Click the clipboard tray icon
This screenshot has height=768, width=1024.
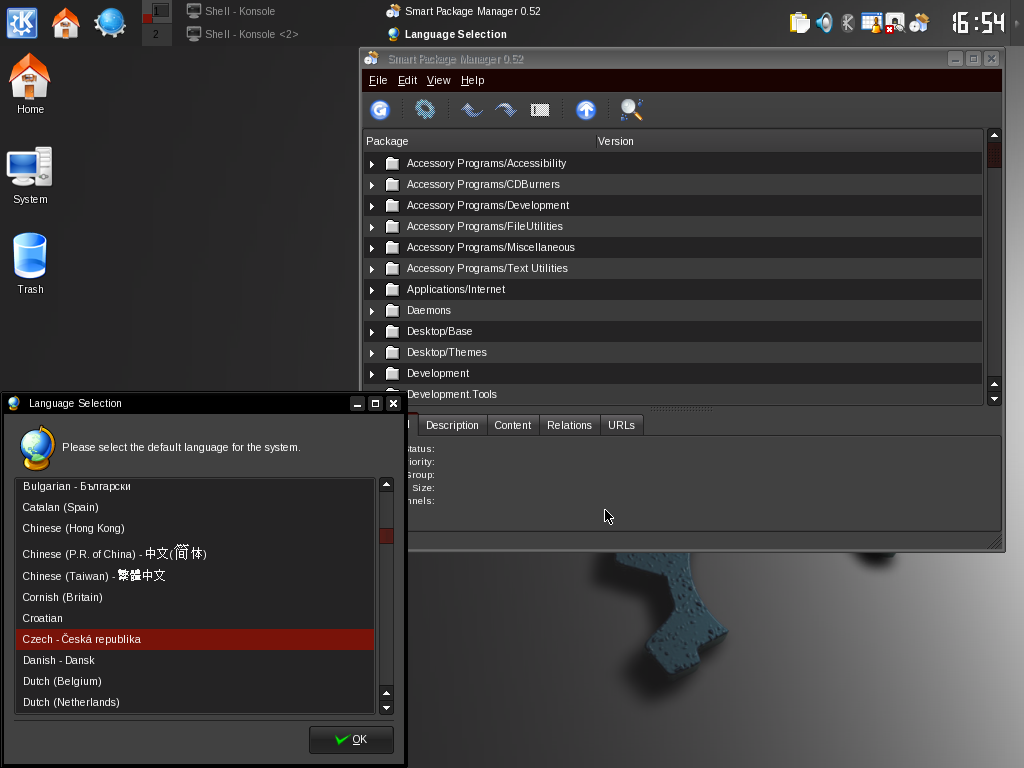coord(799,23)
